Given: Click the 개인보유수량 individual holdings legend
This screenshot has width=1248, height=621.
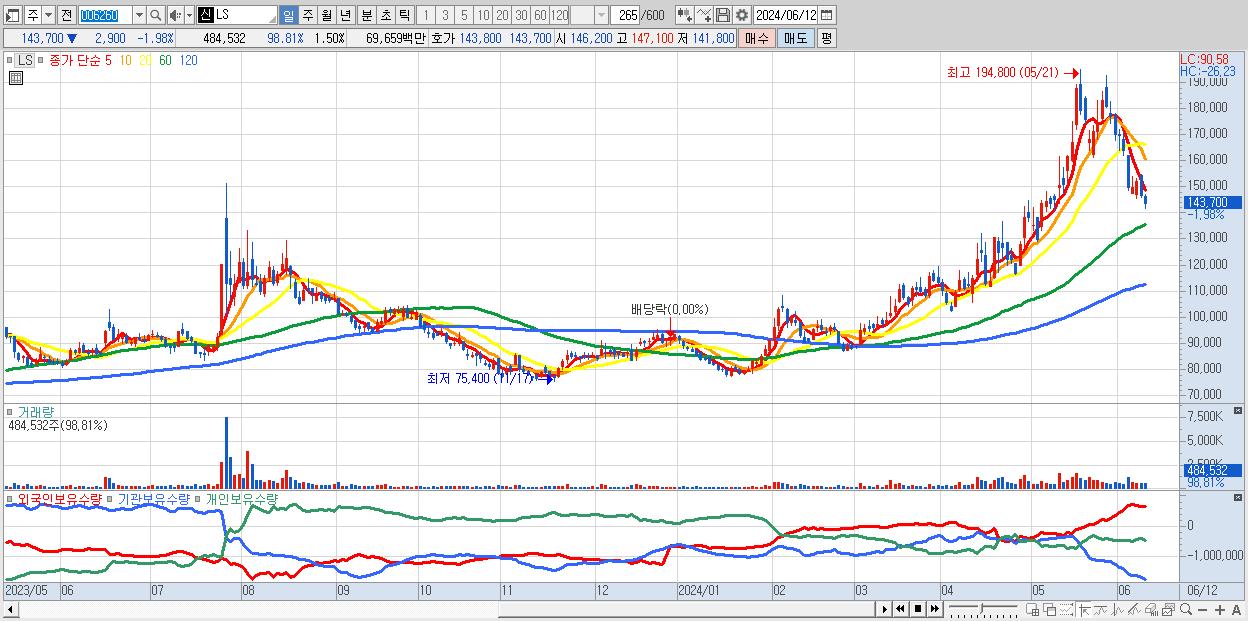Looking at the screenshot, I should coord(242,498).
